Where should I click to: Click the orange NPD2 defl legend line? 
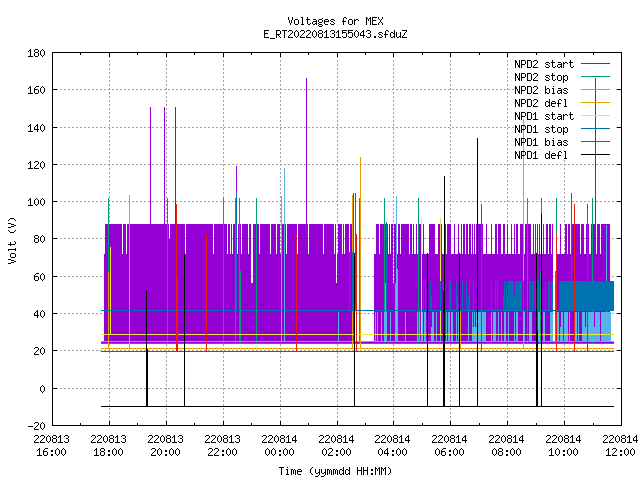point(595,103)
